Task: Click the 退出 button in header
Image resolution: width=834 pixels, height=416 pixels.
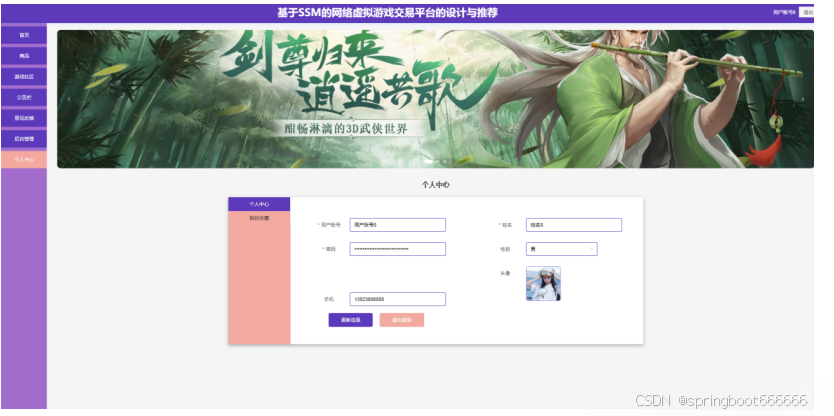Action: click(x=807, y=12)
